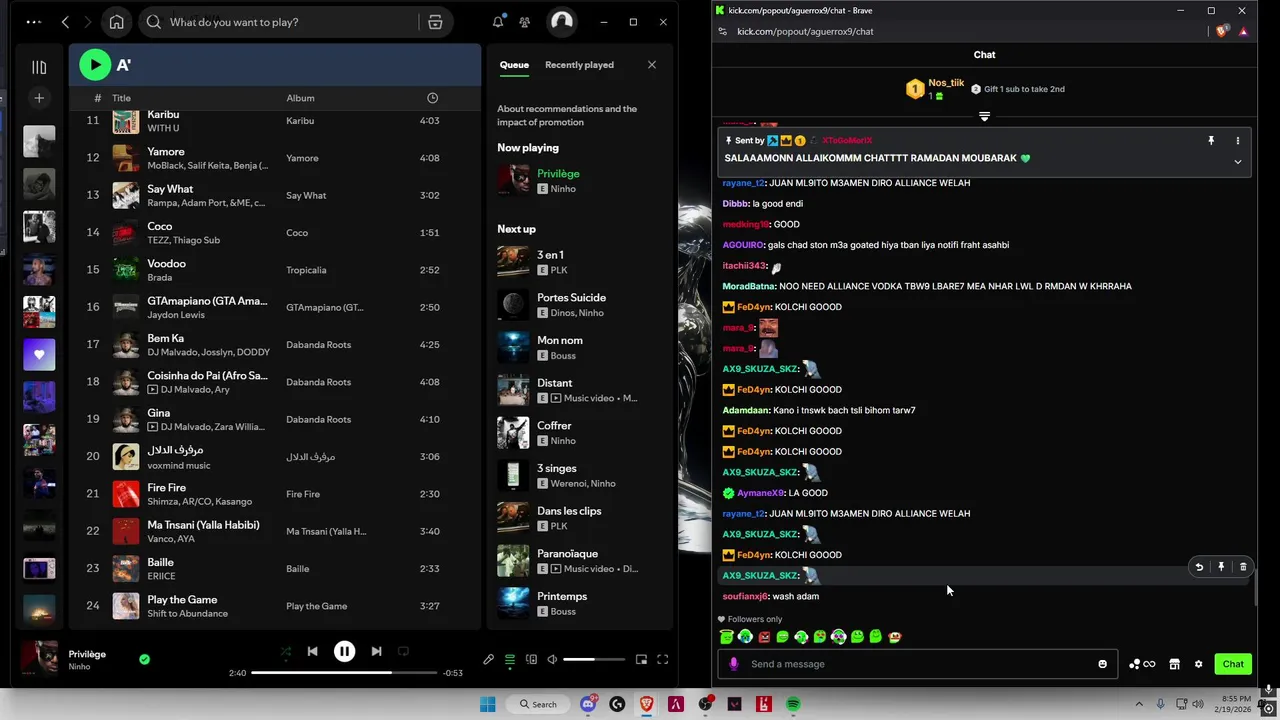Open Friend Activity icon
Screen dimensions: 1280x720
click(x=524, y=22)
